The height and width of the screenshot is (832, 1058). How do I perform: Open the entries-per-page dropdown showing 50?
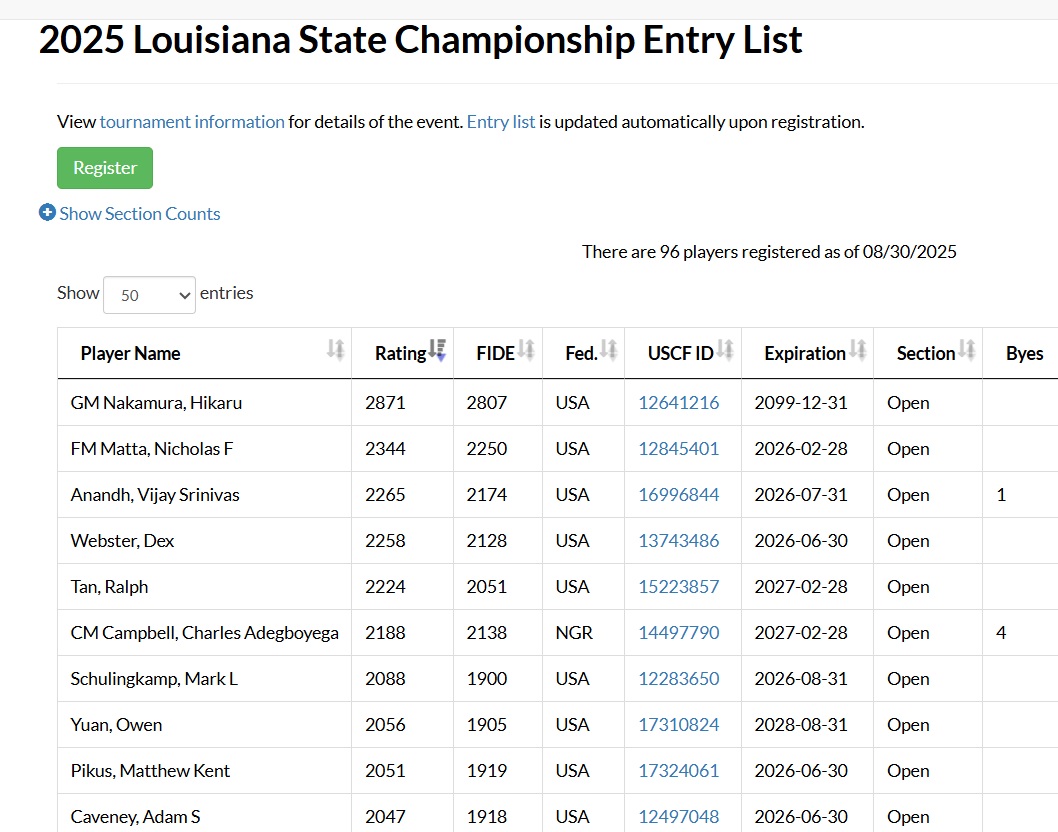pos(149,295)
